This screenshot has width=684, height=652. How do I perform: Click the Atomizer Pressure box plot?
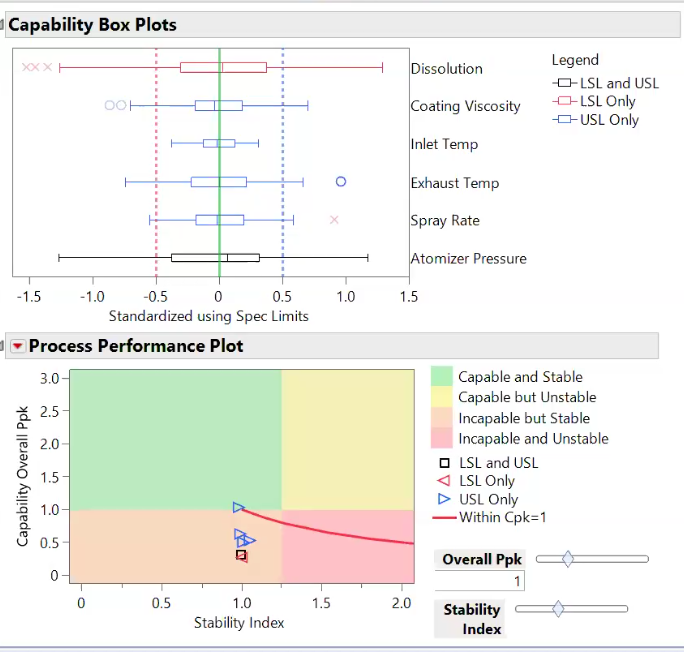215,258
